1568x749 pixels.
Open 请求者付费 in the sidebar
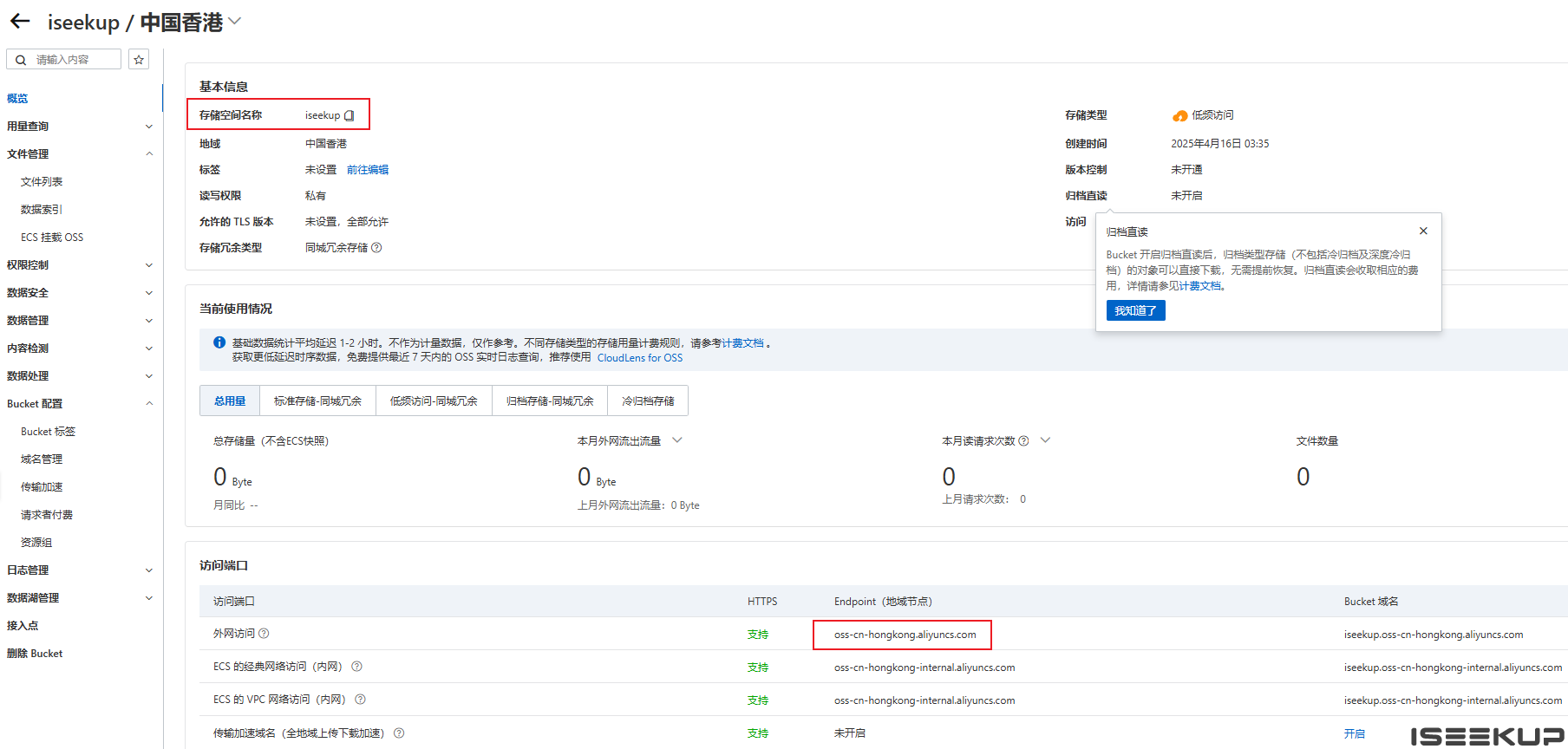[47, 515]
